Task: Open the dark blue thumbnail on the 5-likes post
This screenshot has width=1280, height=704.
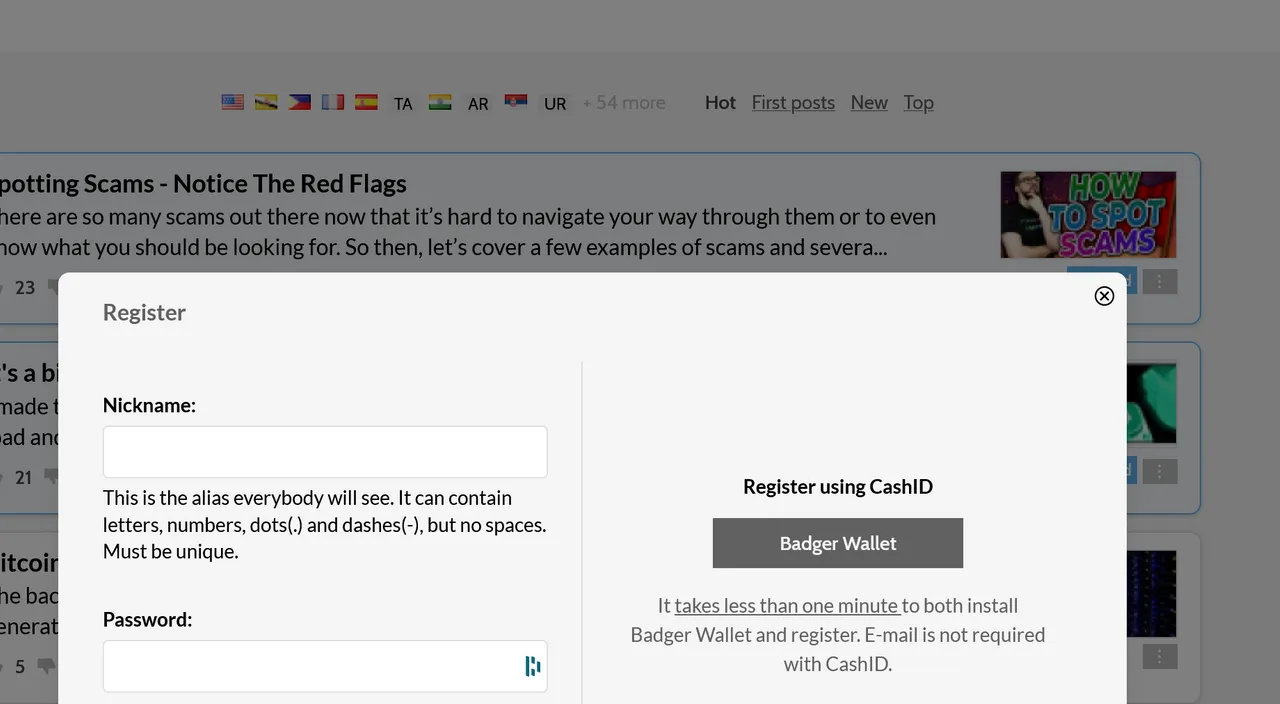Action: (1151, 593)
